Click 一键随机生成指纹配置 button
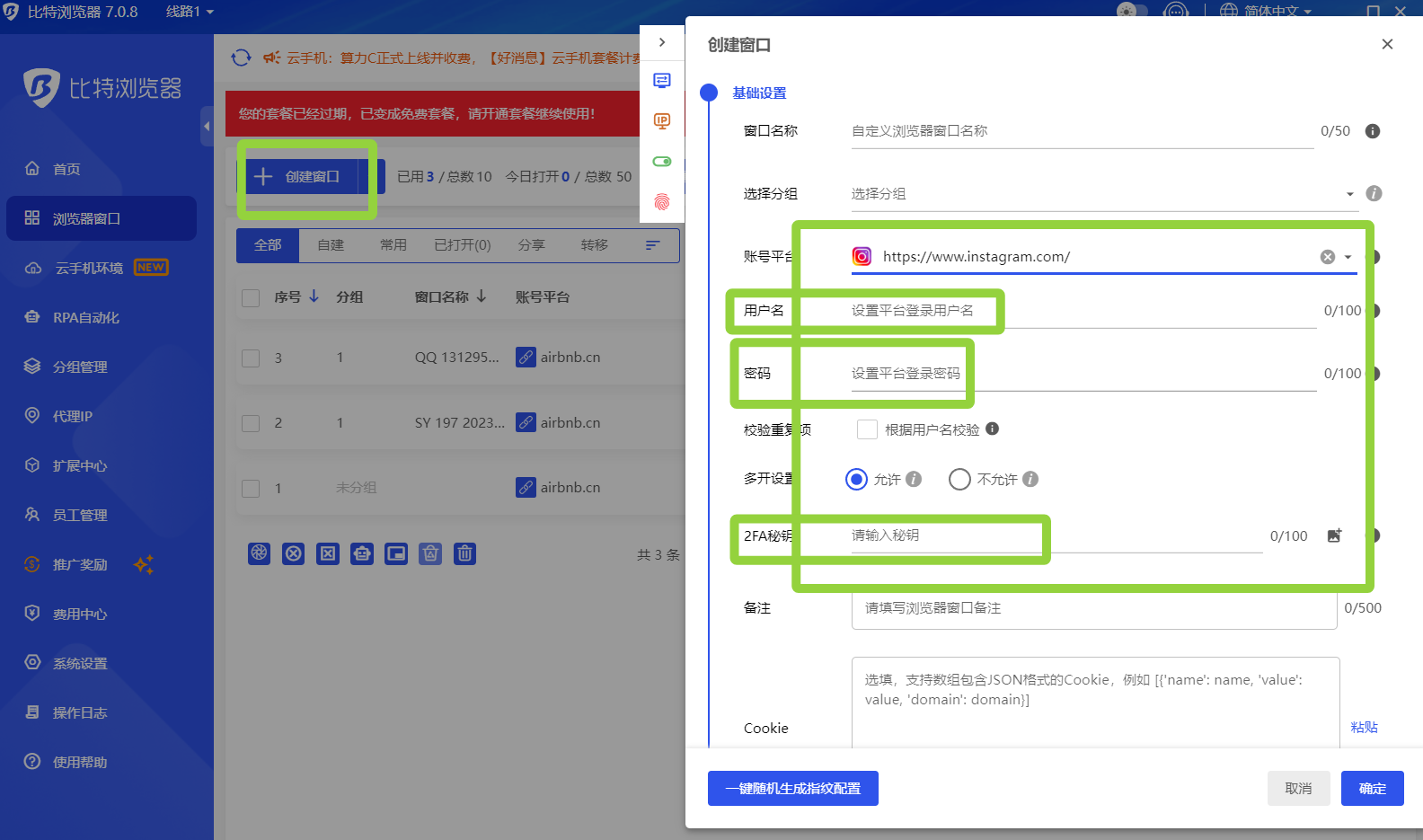 (792, 789)
